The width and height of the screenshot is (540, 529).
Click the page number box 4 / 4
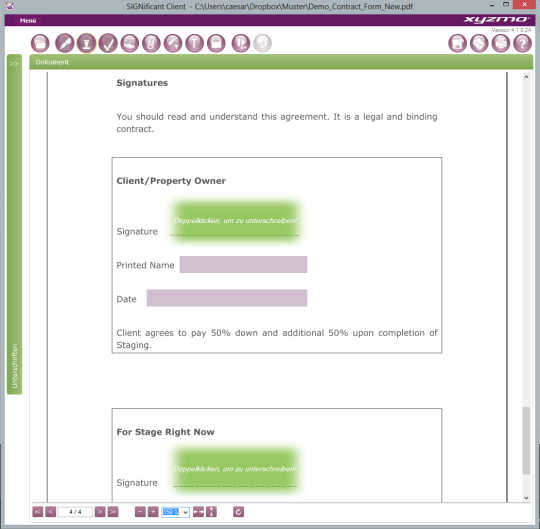[x=75, y=512]
